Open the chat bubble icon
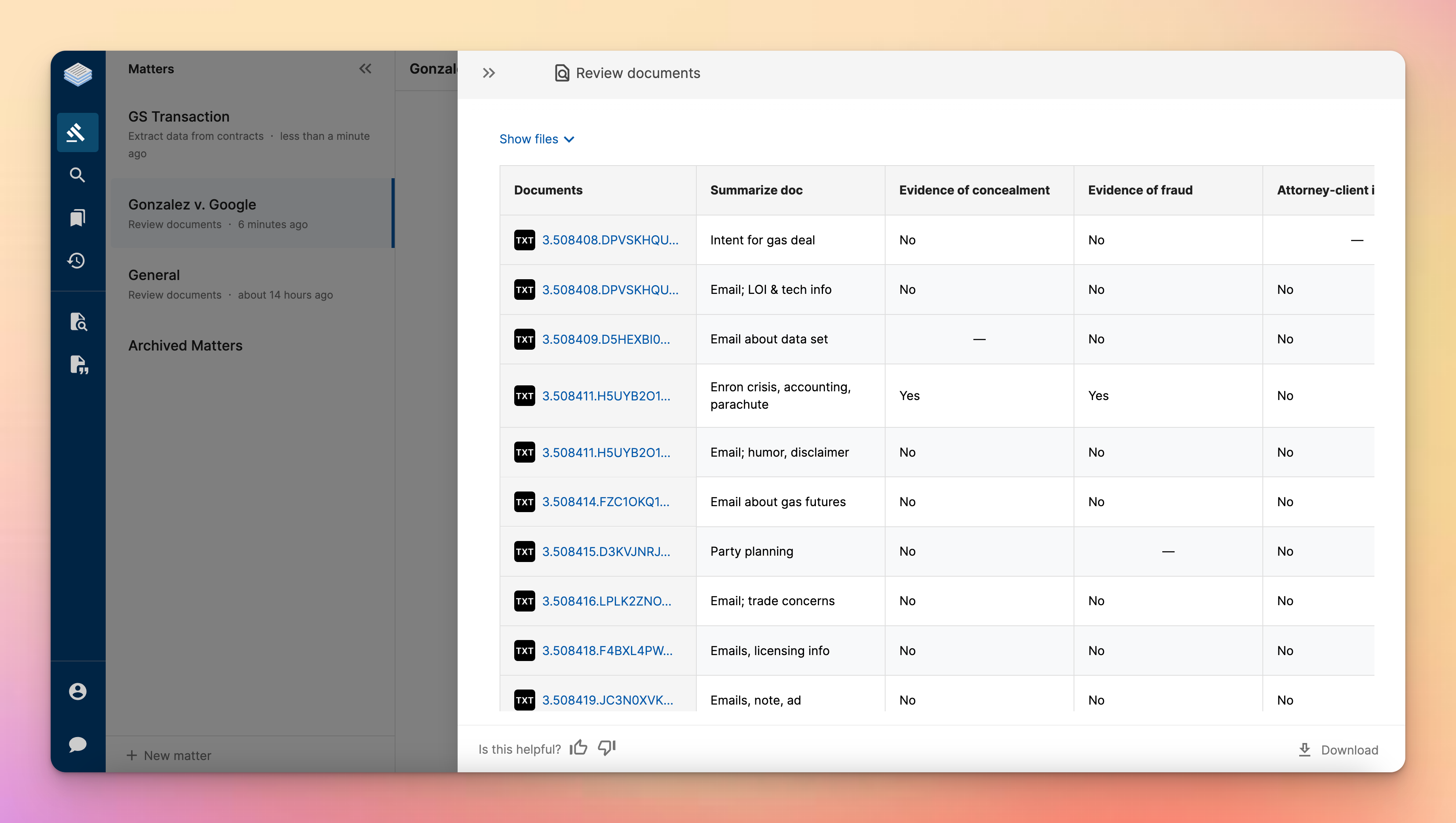The image size is (1456, 823). (x=78, y=744)
